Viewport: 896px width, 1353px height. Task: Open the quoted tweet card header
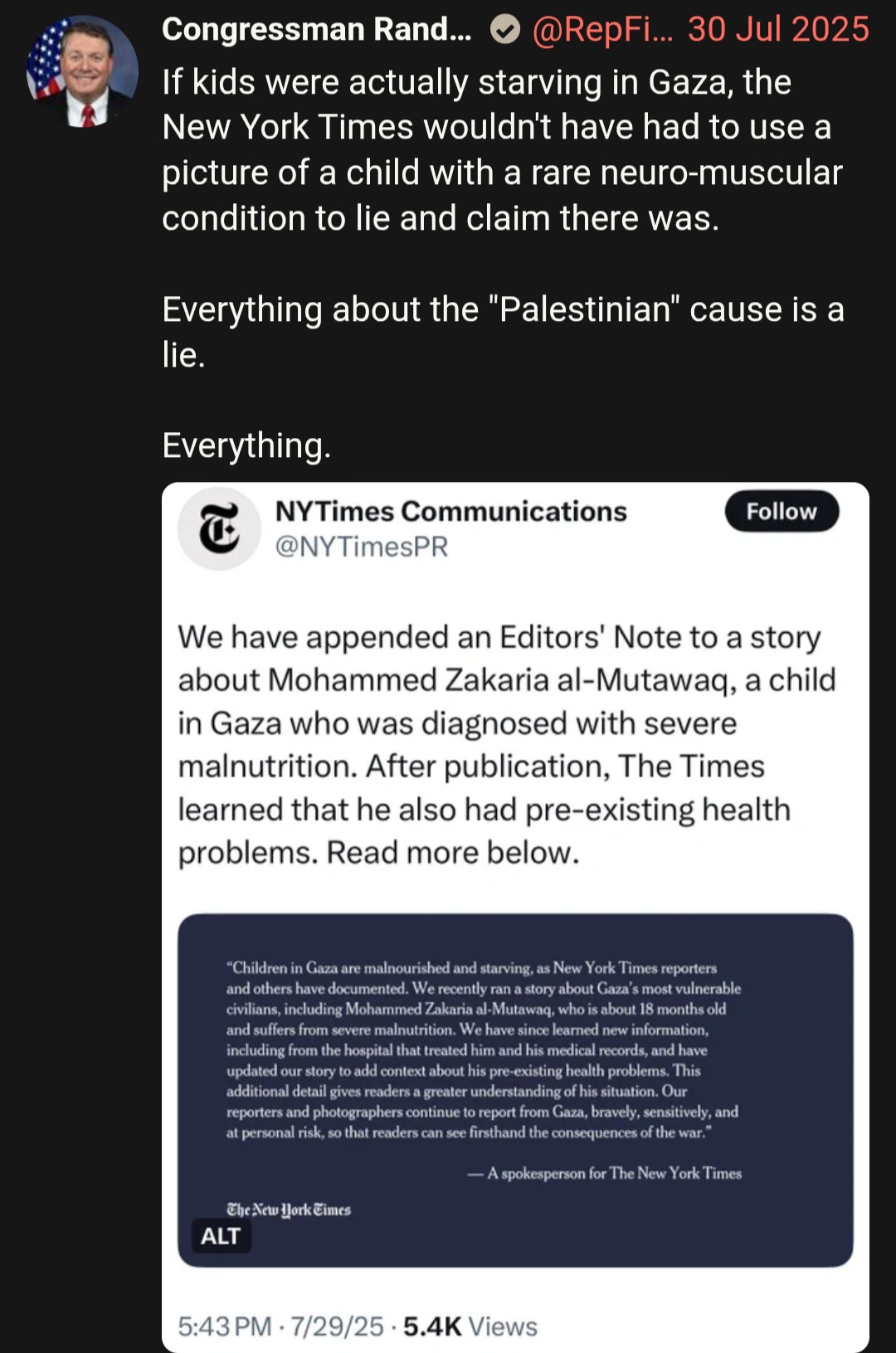click(515, 528)
